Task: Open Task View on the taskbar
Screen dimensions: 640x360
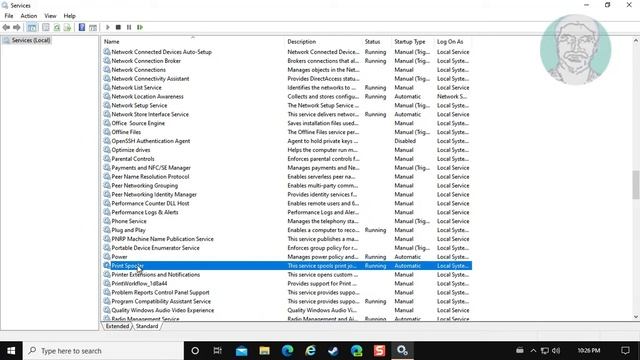Action: 218,351
